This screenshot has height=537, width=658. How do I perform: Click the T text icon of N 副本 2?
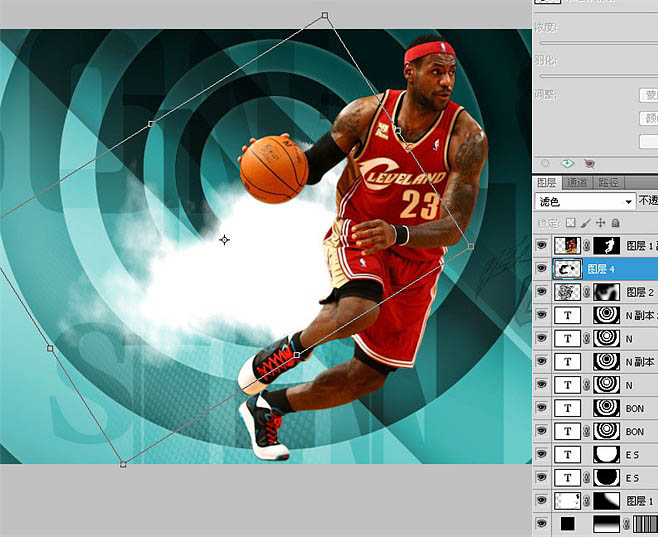pyautogui.click(x=567, y=315)
